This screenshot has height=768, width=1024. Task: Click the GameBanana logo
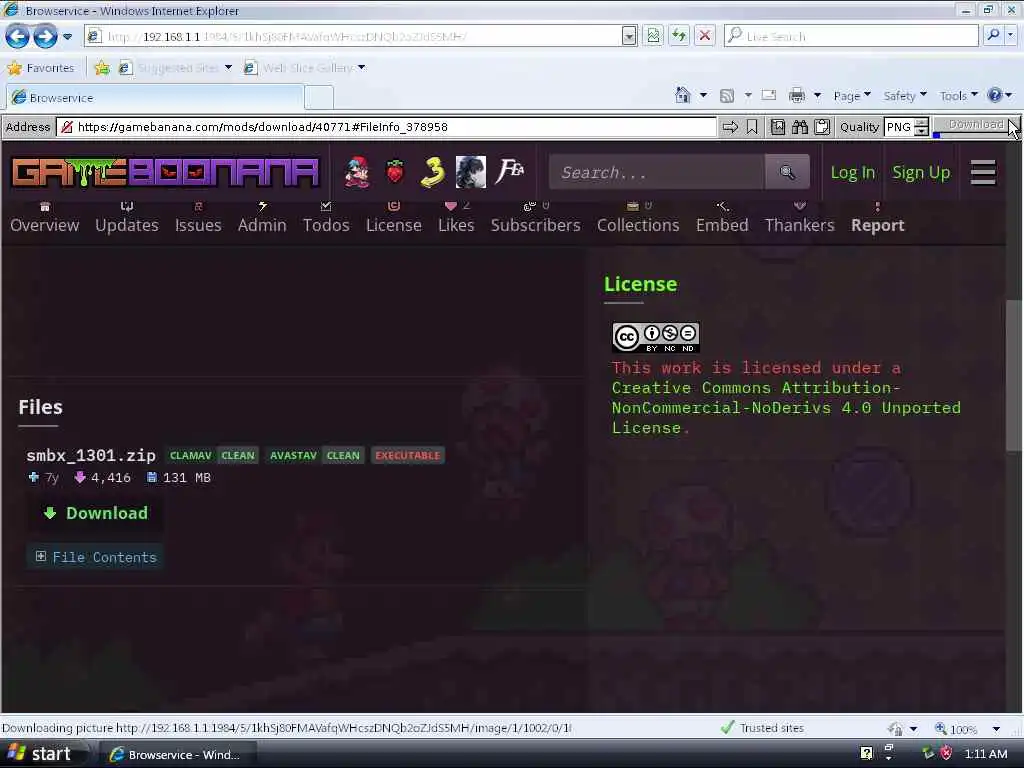[165, 172]
